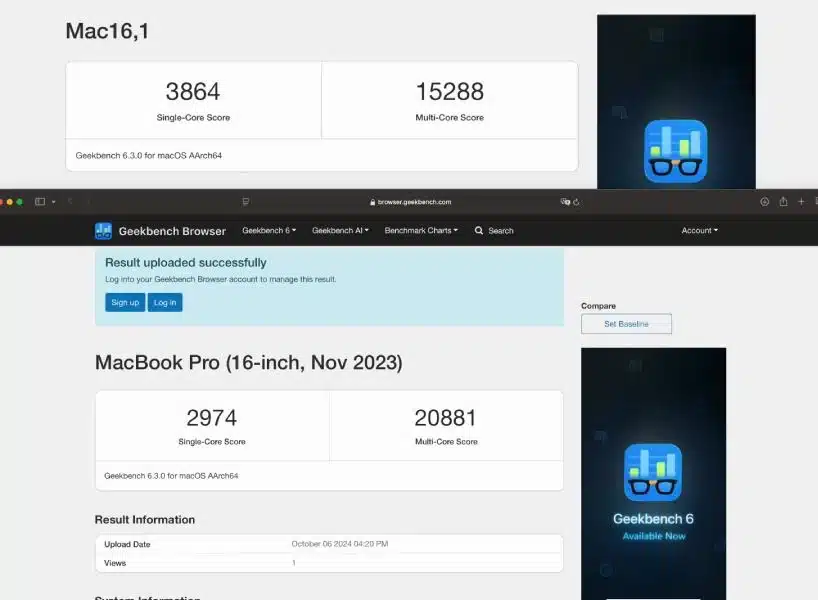The image size is (818, 600).
Task: Click the browser.geekbench.com address bar
Action: pyautogui.click(x=410, y=202)
